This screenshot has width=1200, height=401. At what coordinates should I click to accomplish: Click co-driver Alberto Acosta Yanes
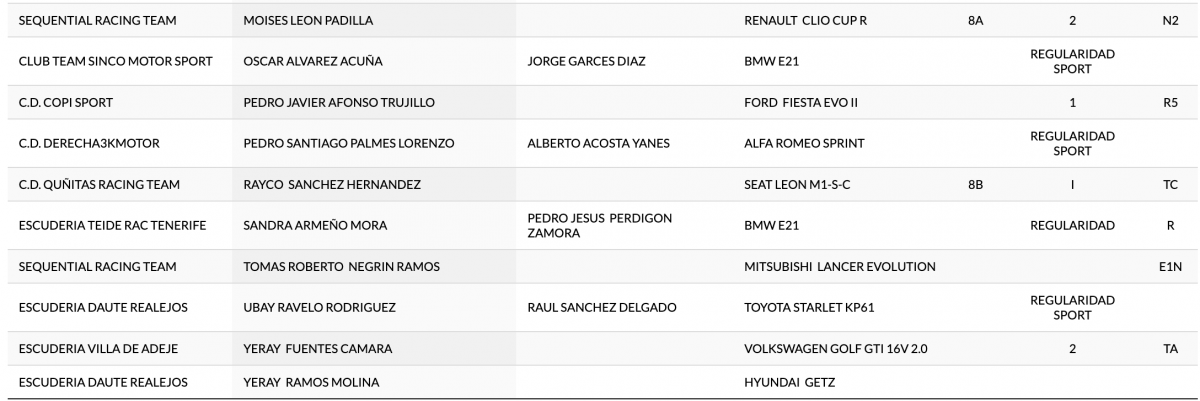598,143
